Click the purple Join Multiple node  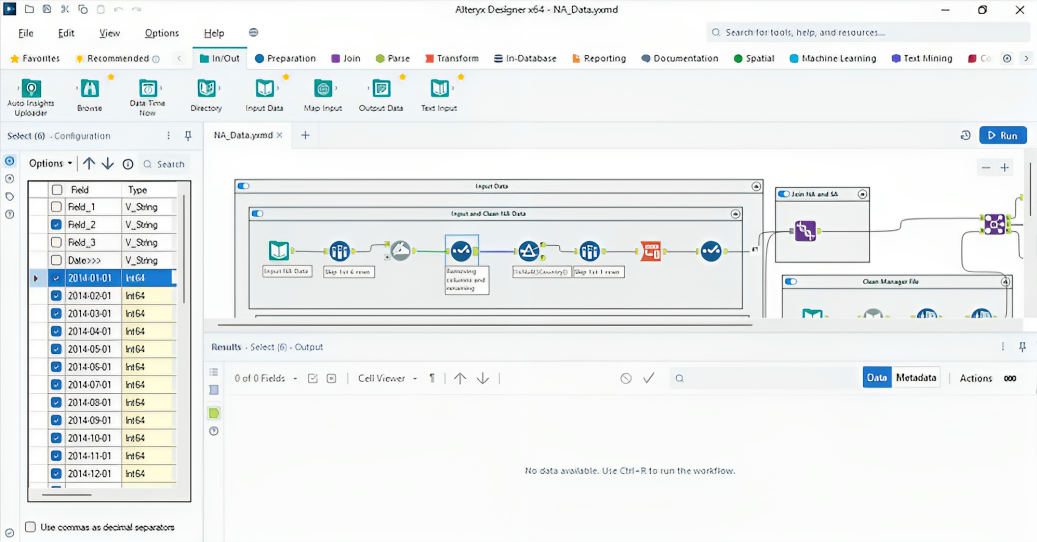(x=994, y=224)
